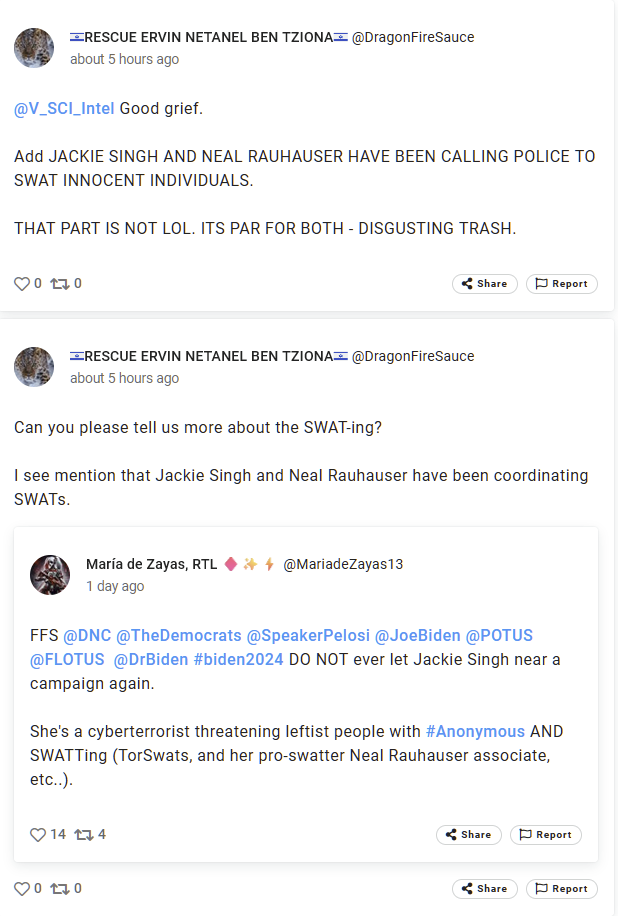Click the first post's leopard avatar
The image size is (618, 916).
pos(34,48)
